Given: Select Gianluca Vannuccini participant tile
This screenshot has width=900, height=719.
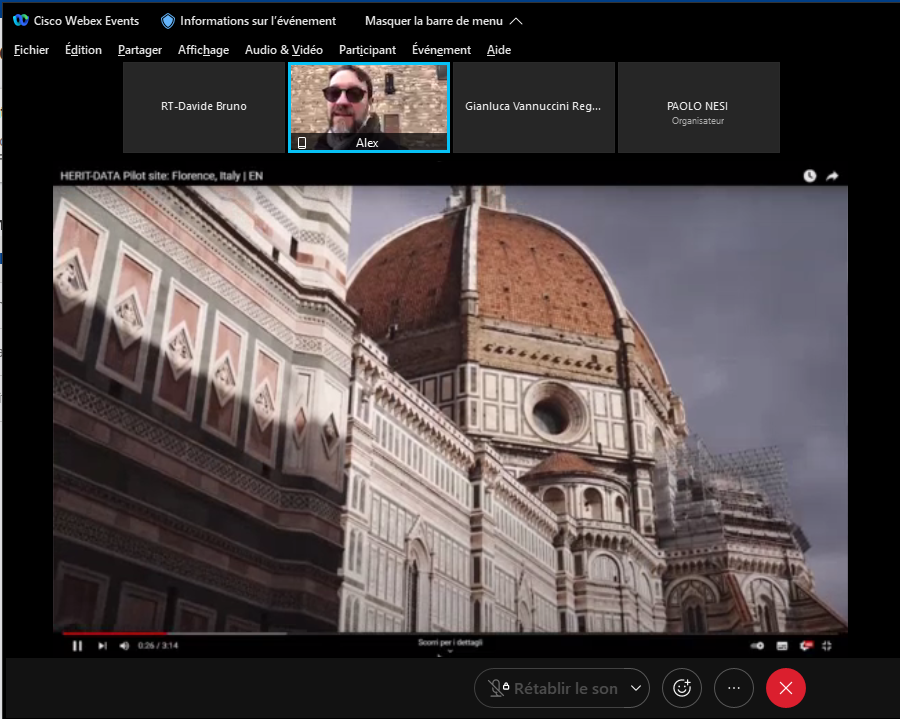Looking at the screenshot, I should click(x=534, y=107).
